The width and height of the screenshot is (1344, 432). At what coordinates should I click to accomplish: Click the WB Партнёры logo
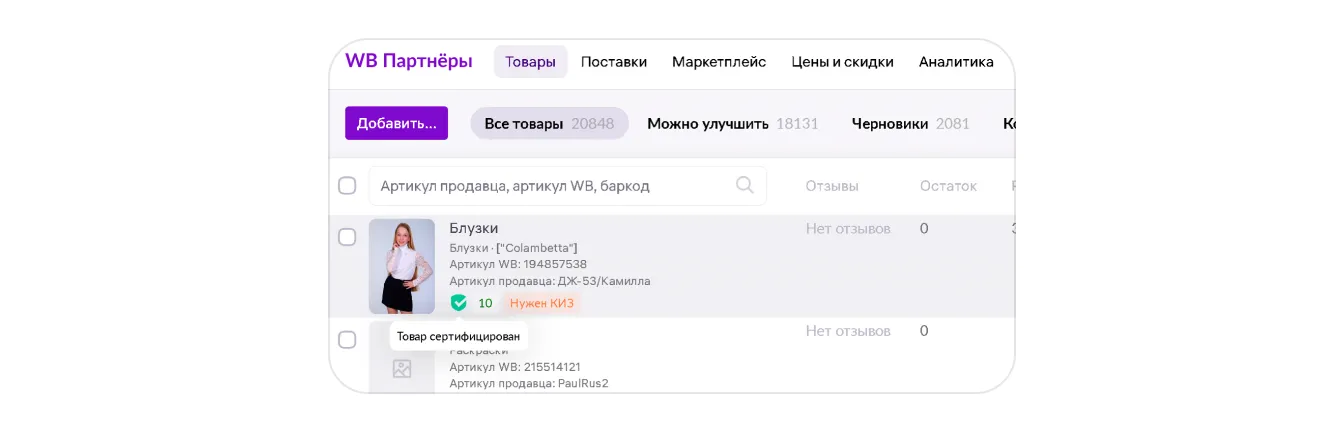(x=409, y=61)
